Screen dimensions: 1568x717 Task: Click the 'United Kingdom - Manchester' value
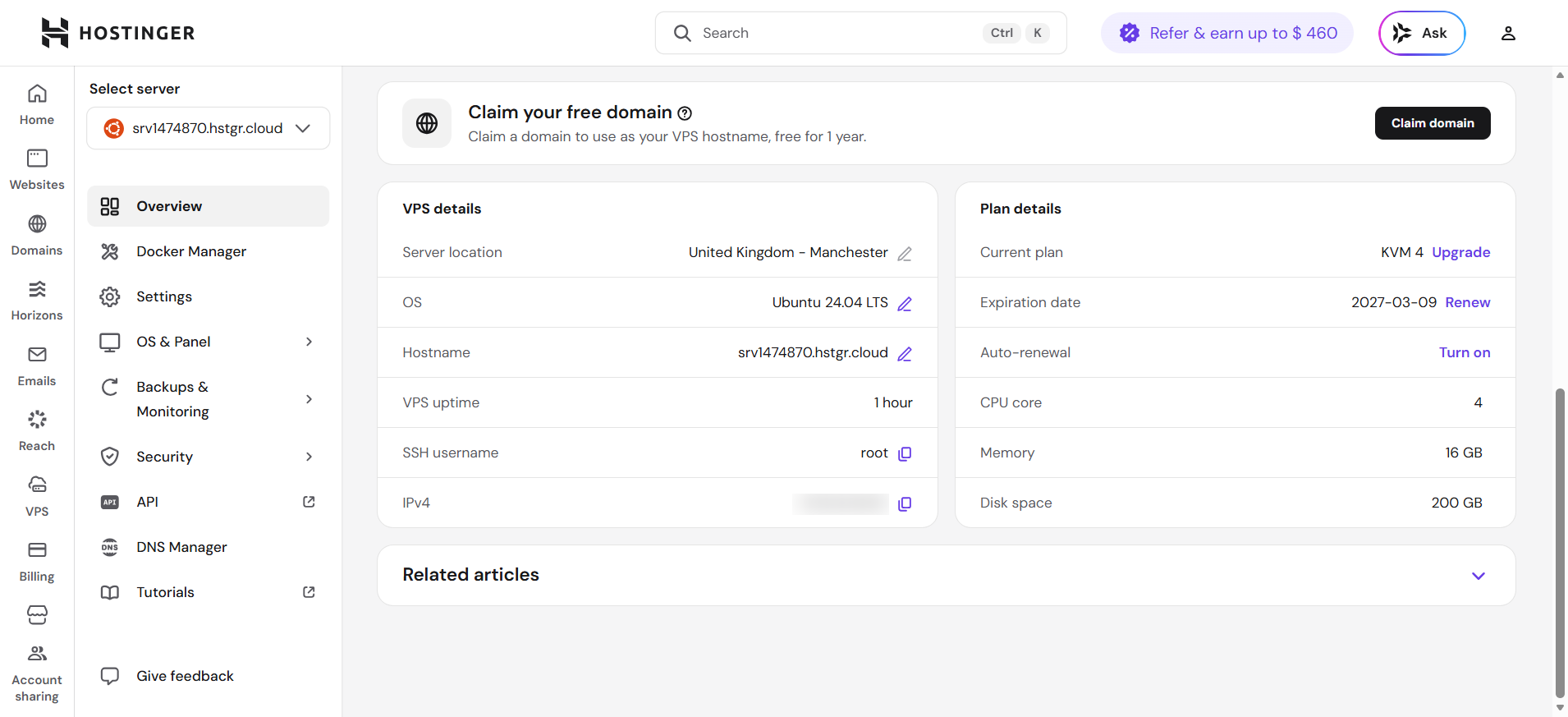coord(788,252)
